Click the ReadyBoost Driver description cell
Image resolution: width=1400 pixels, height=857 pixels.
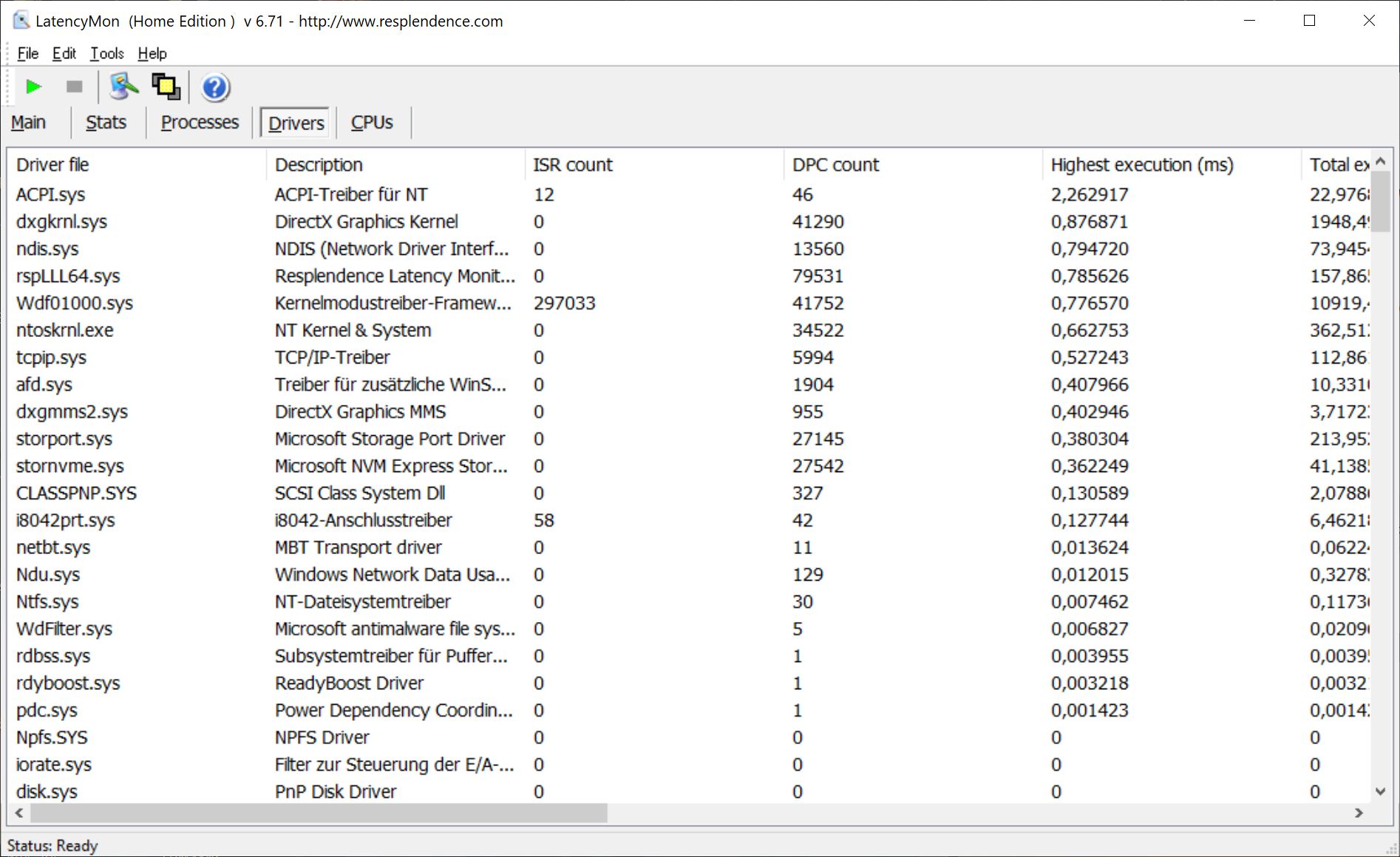point(350,683)
